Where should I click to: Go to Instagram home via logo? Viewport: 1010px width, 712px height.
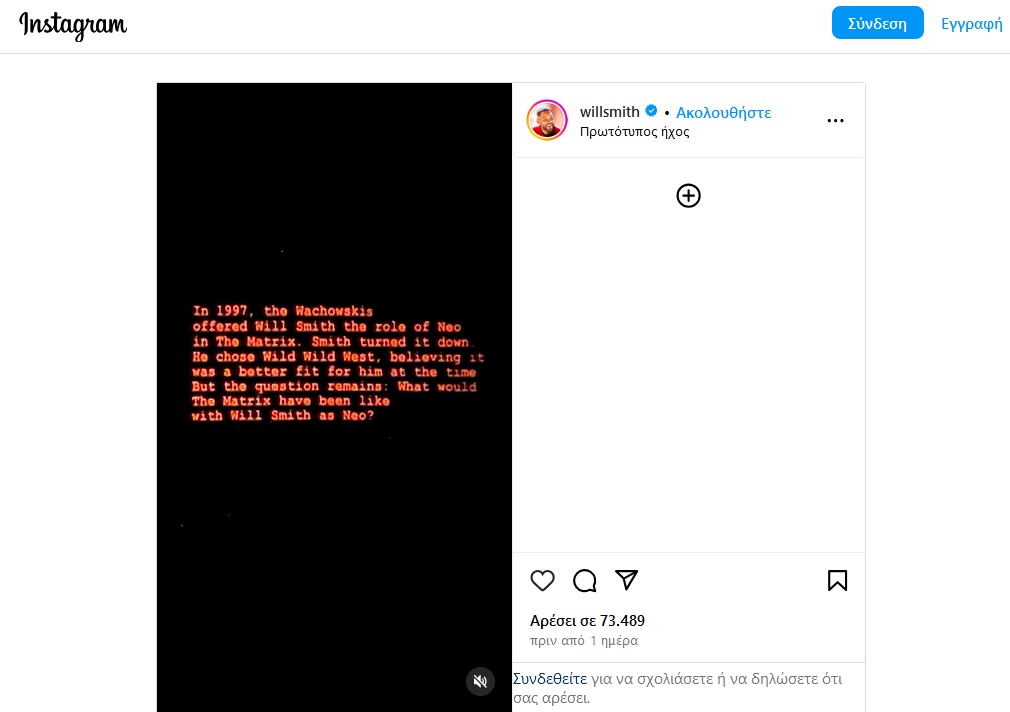tap(73, 25)
